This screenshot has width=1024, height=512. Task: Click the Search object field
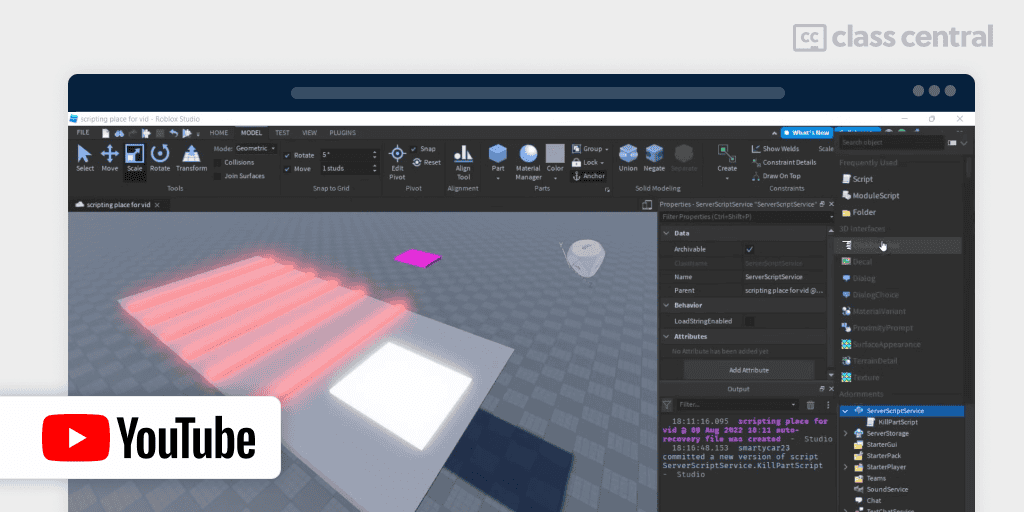(891, 142)
